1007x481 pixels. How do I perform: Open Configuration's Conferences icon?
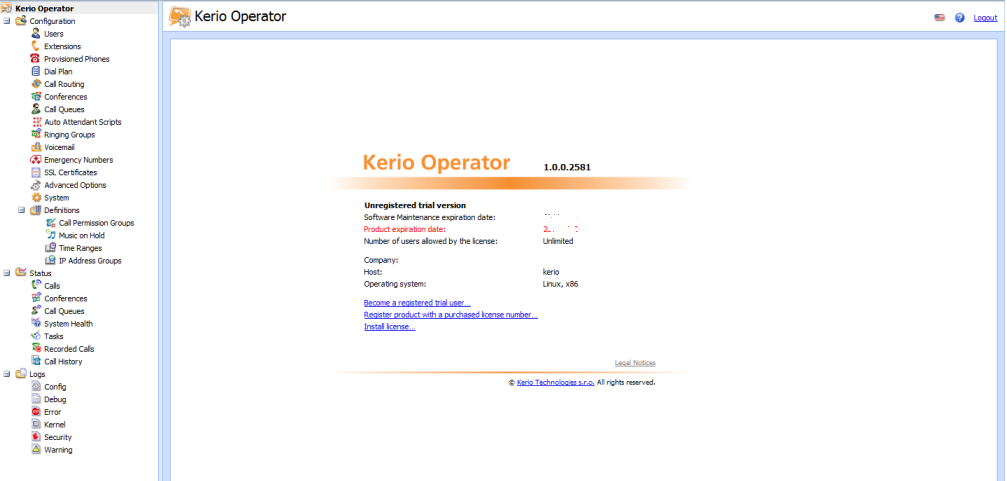tap(37, 96)
